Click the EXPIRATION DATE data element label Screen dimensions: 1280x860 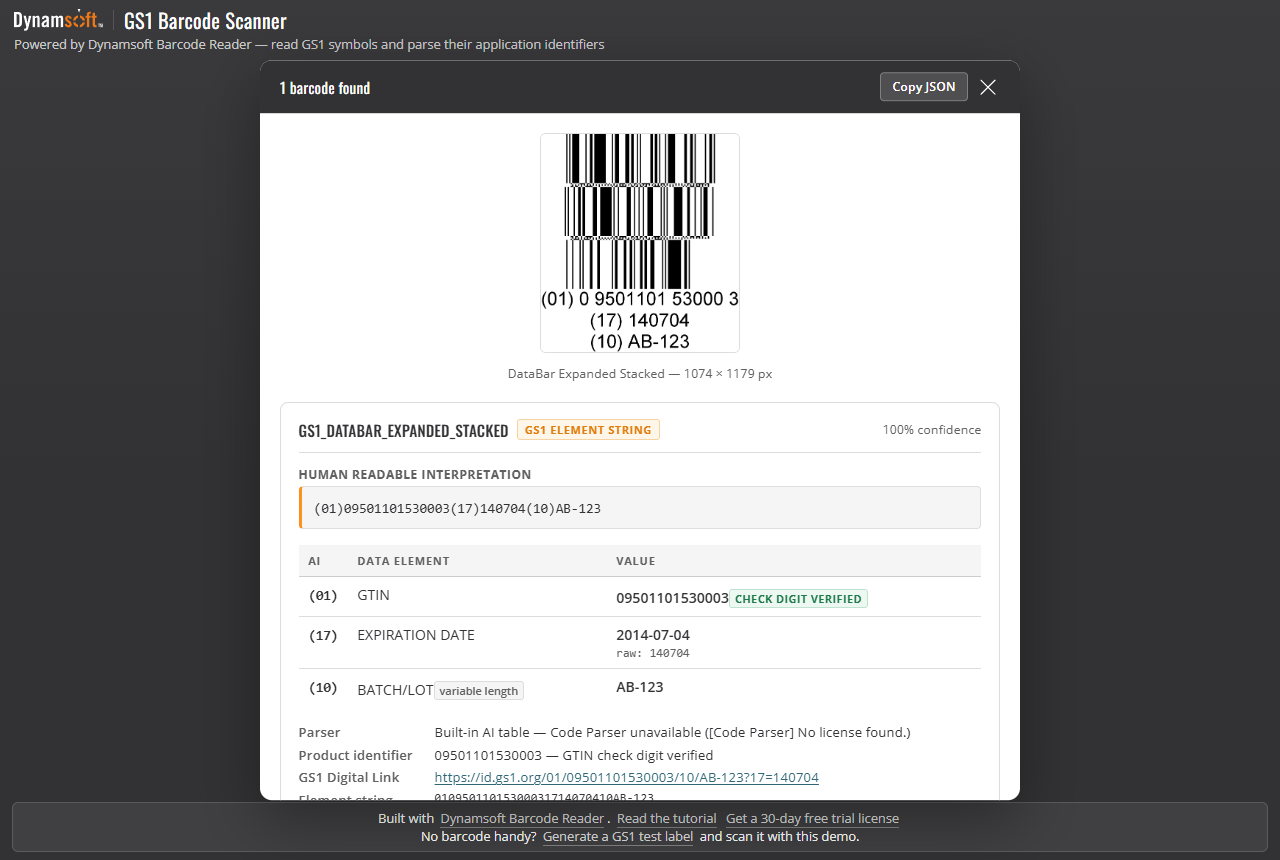tap(416, 635)
